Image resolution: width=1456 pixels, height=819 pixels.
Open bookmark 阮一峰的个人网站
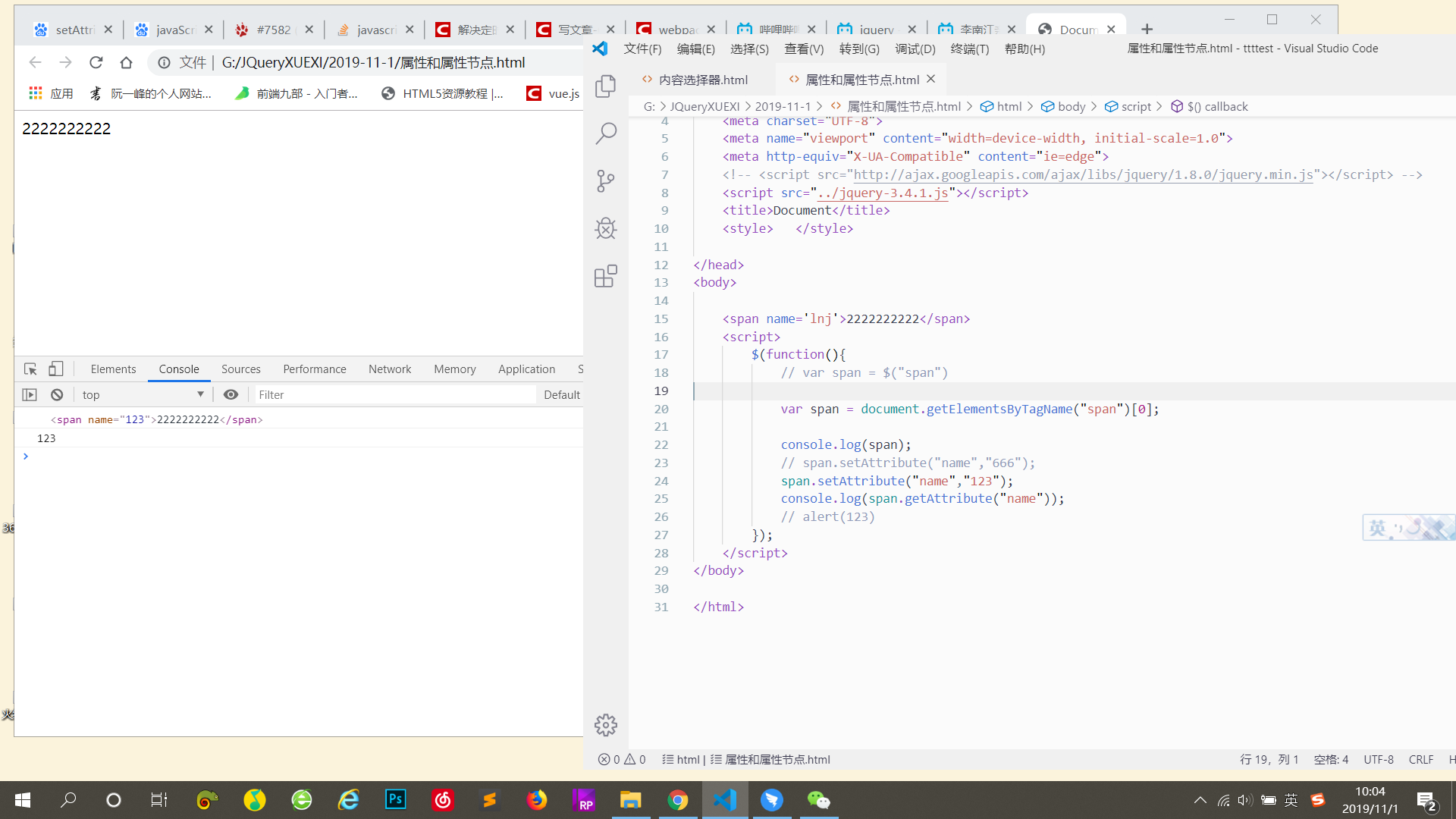coord(151,93)
